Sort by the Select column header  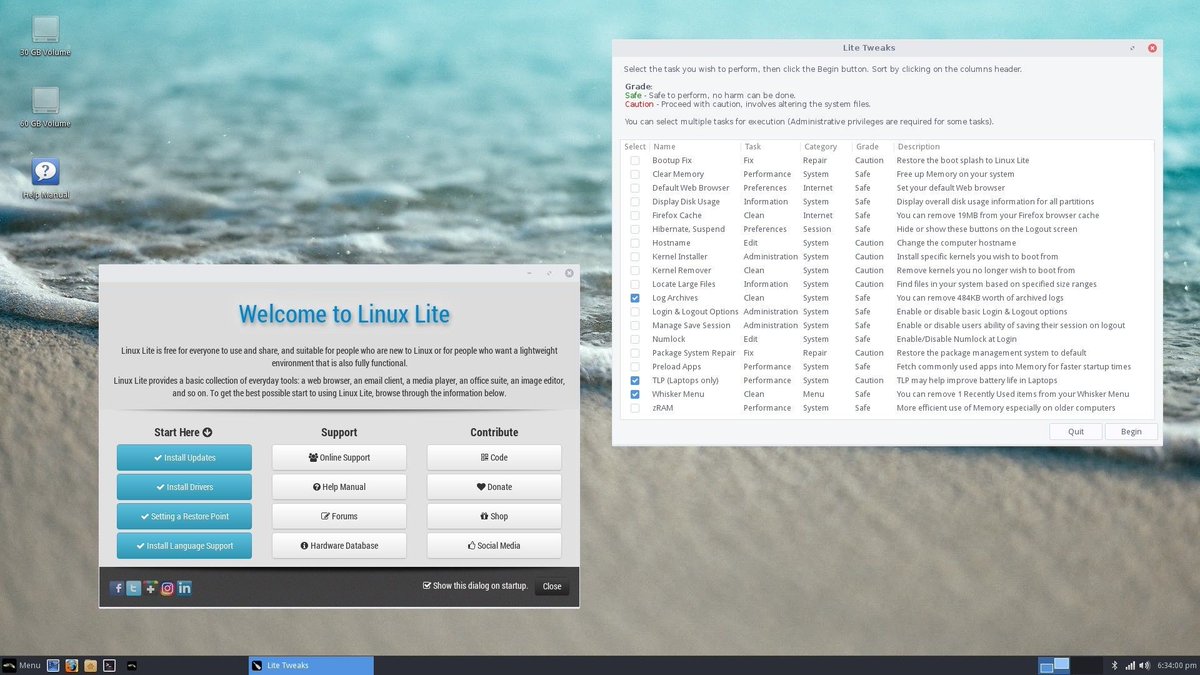[635, 146]
